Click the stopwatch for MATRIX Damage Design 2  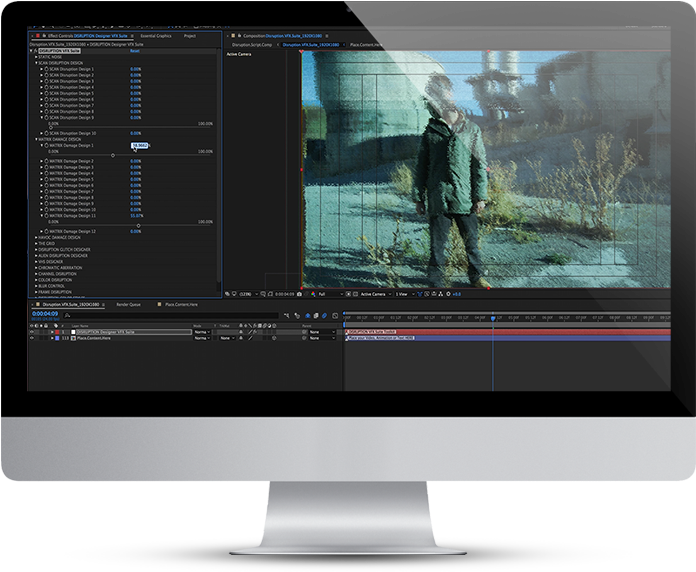pyautogui.click(x=46, y=161)
